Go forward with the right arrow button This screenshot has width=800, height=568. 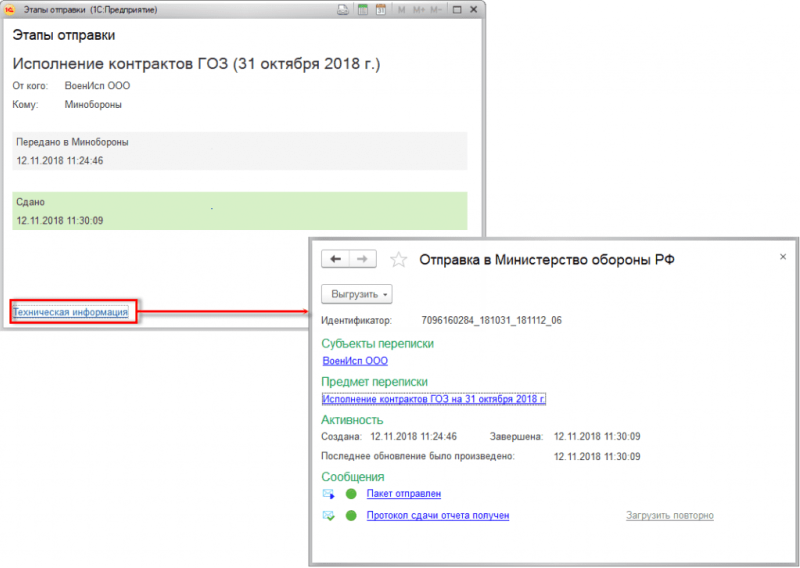[363, 259]
